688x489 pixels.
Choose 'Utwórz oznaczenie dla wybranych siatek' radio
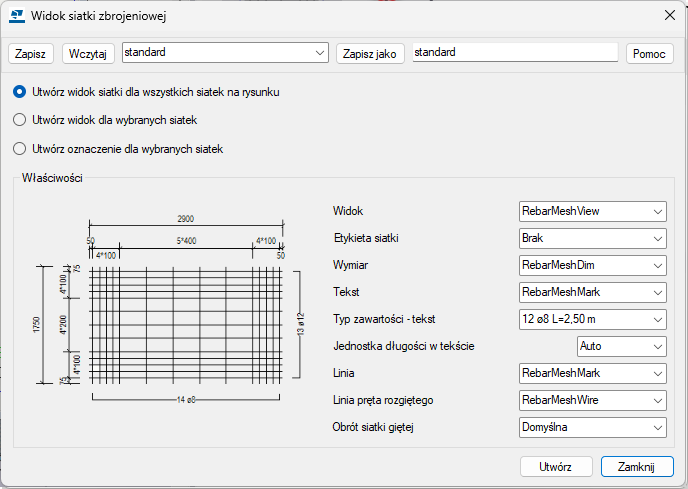(x=19, y=149)
